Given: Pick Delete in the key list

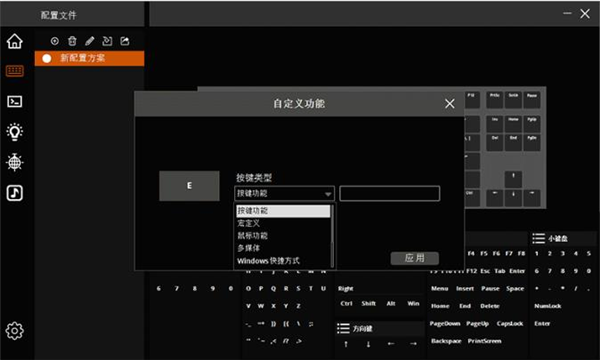Looking at the screenshot, I should [490, 306].
